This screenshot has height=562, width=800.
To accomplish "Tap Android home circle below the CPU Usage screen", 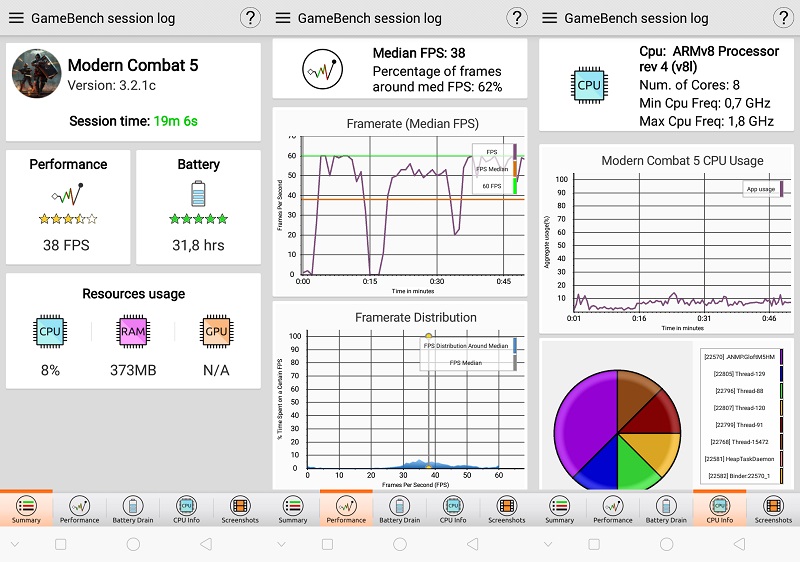I will [x=666, y=544].
